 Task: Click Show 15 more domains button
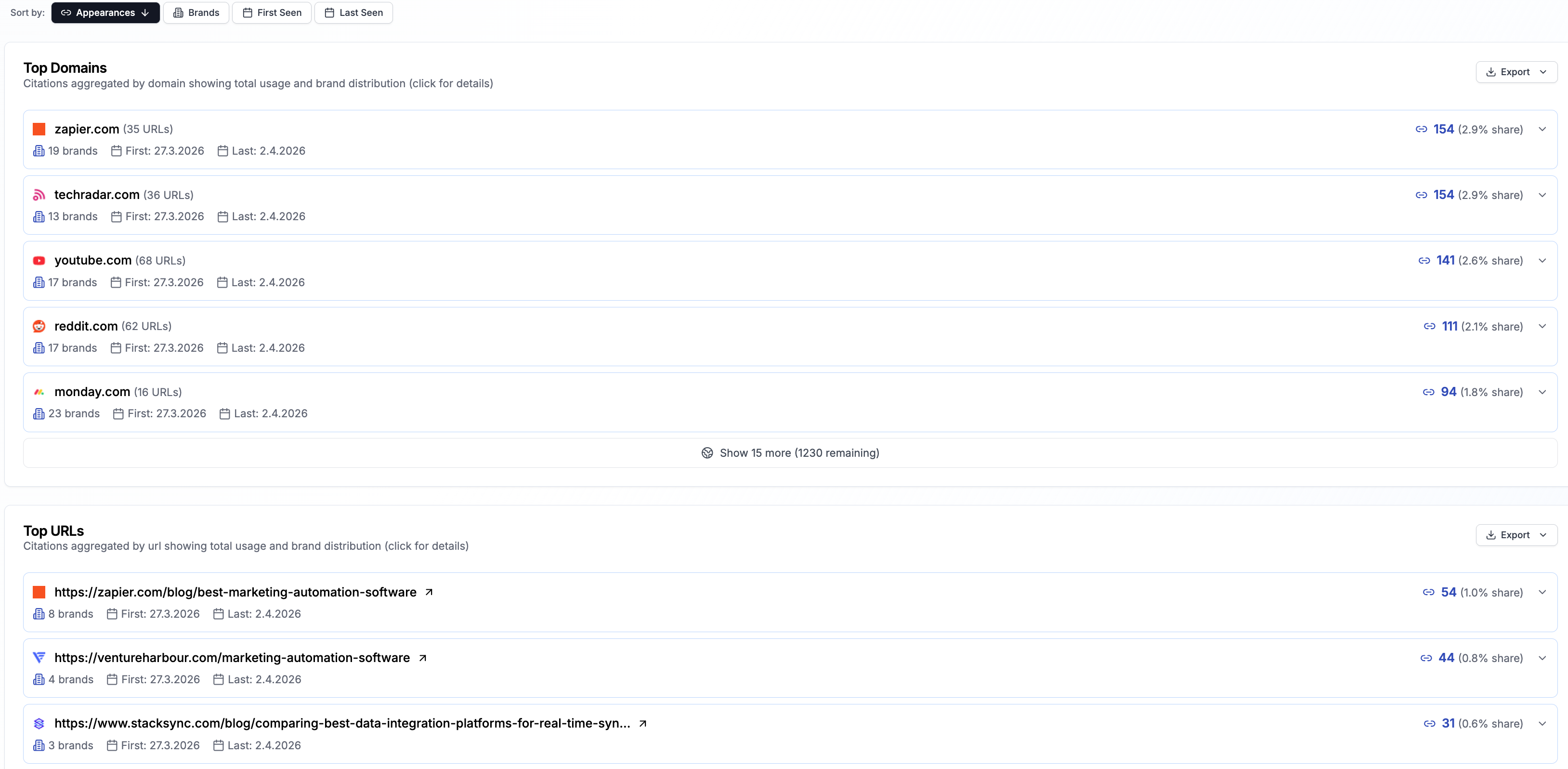click(790, 453)
